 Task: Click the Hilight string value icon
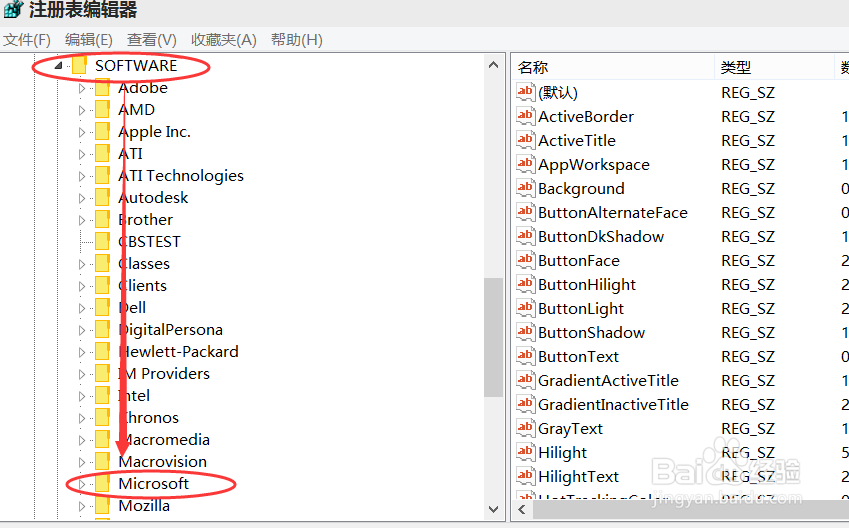click(x=525, y=452)
